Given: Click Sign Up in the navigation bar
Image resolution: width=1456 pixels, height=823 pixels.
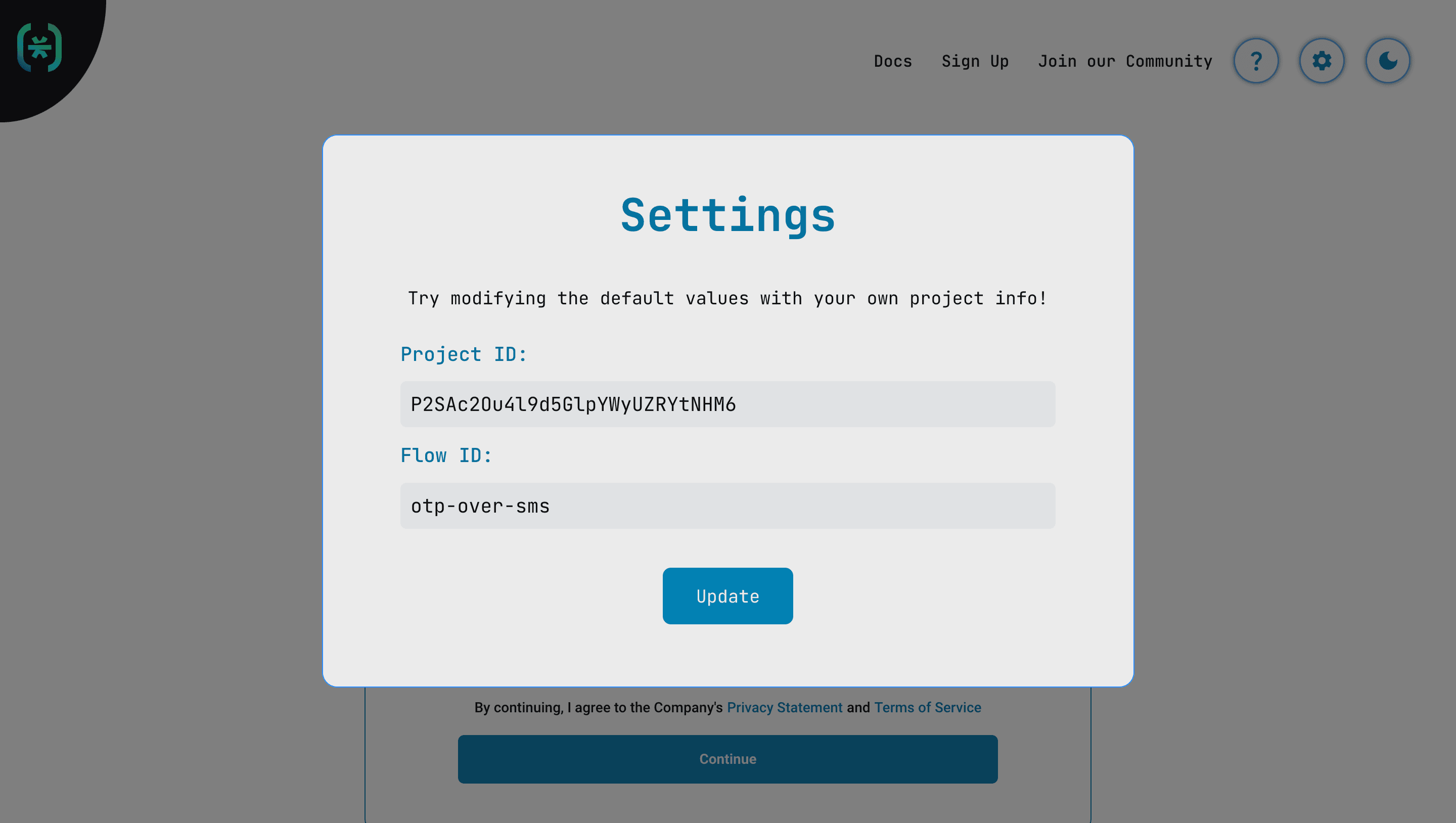Looking at the screenshot, I should [x=975, y=61].
